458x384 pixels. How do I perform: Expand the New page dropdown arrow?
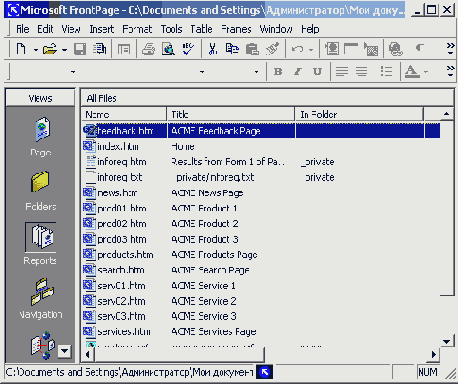click(35, 50)
